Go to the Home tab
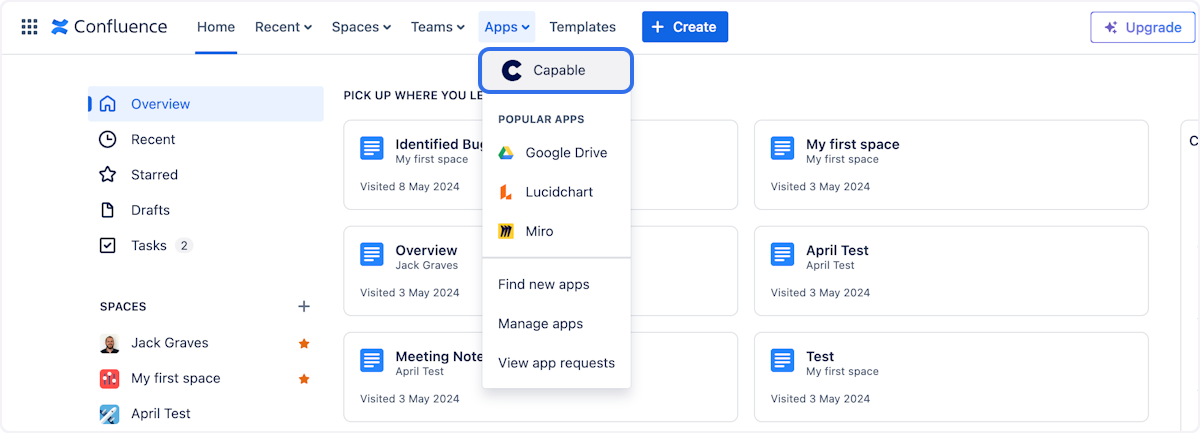Image resolution: width=1200 pixels, height=433 pixels. click(x=216, y=27)
